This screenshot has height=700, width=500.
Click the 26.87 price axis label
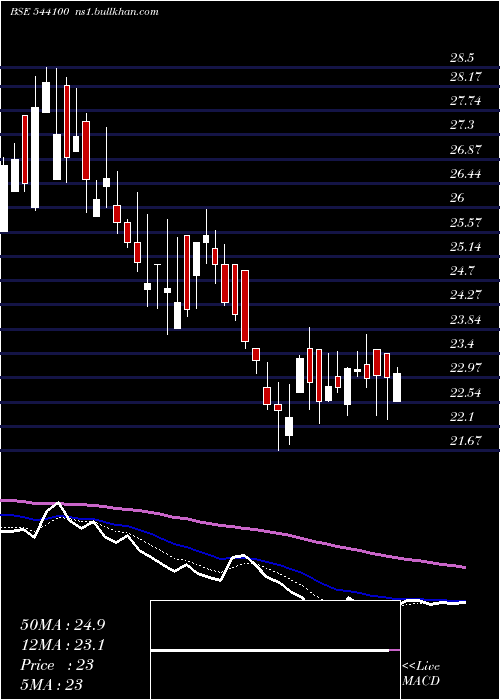point(466,150)
